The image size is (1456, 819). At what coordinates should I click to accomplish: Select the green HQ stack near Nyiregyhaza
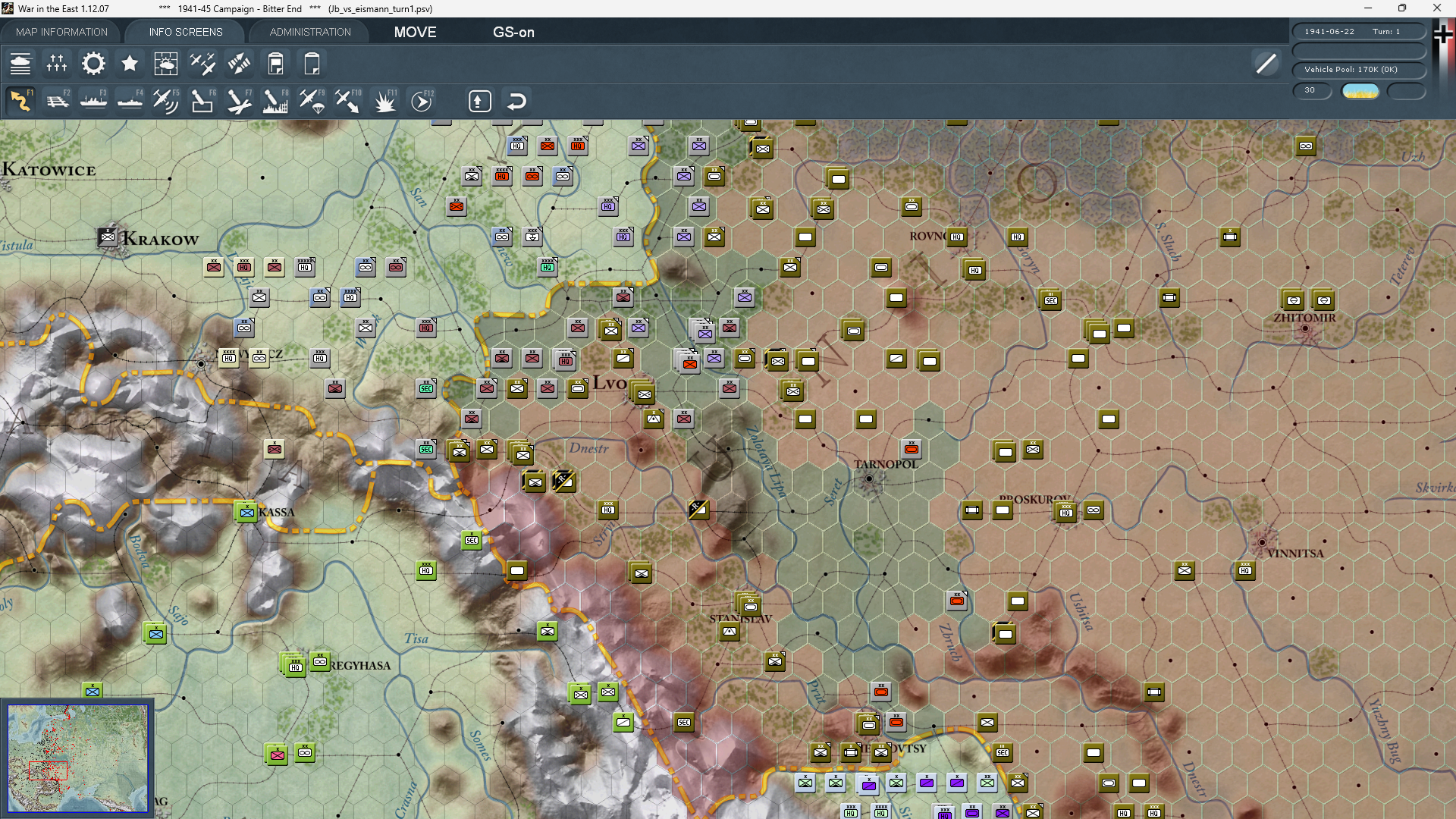click(293, 664)
